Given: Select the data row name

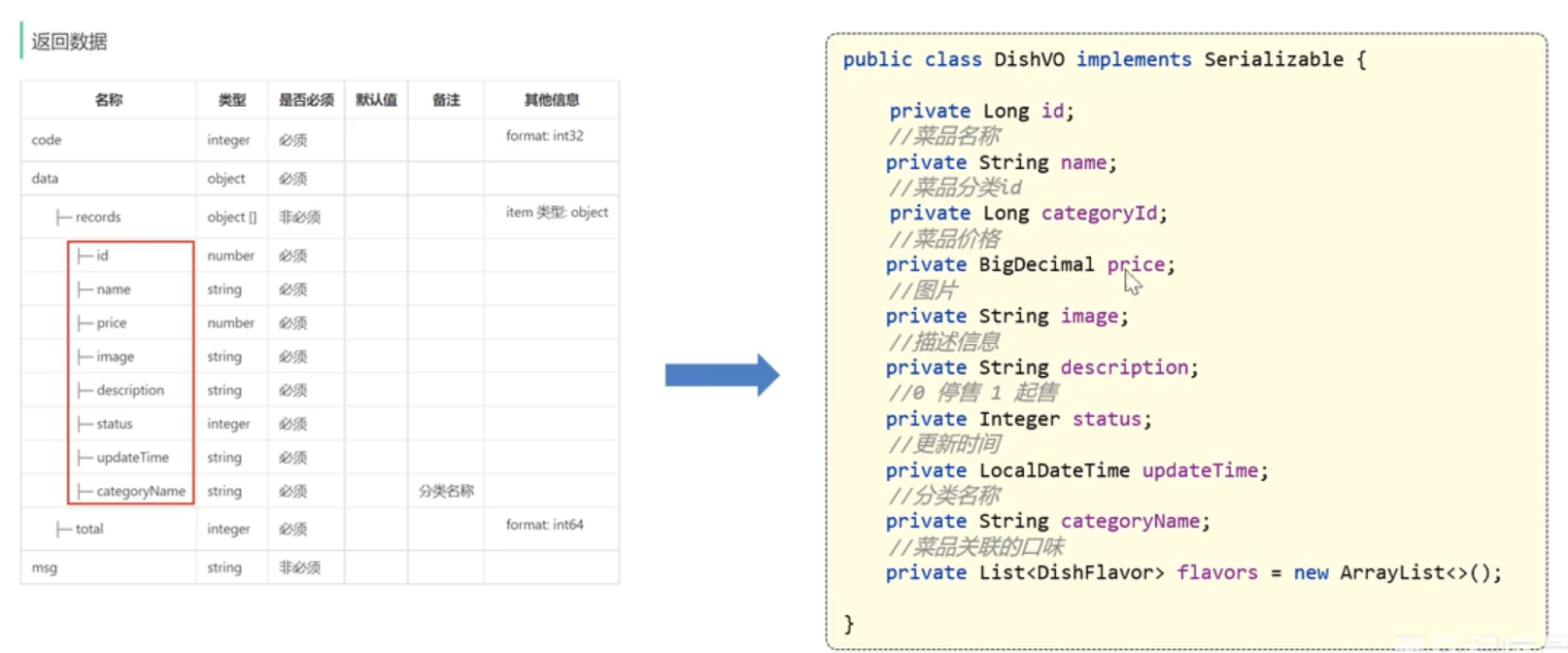Looking at the screenshot, I should point(45,179).
